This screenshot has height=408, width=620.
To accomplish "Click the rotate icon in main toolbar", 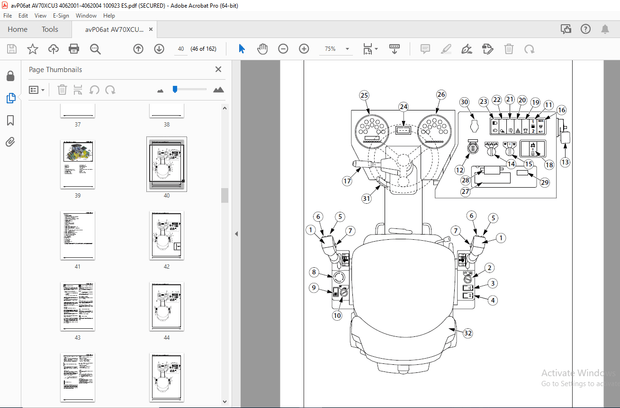I will 529,49.
